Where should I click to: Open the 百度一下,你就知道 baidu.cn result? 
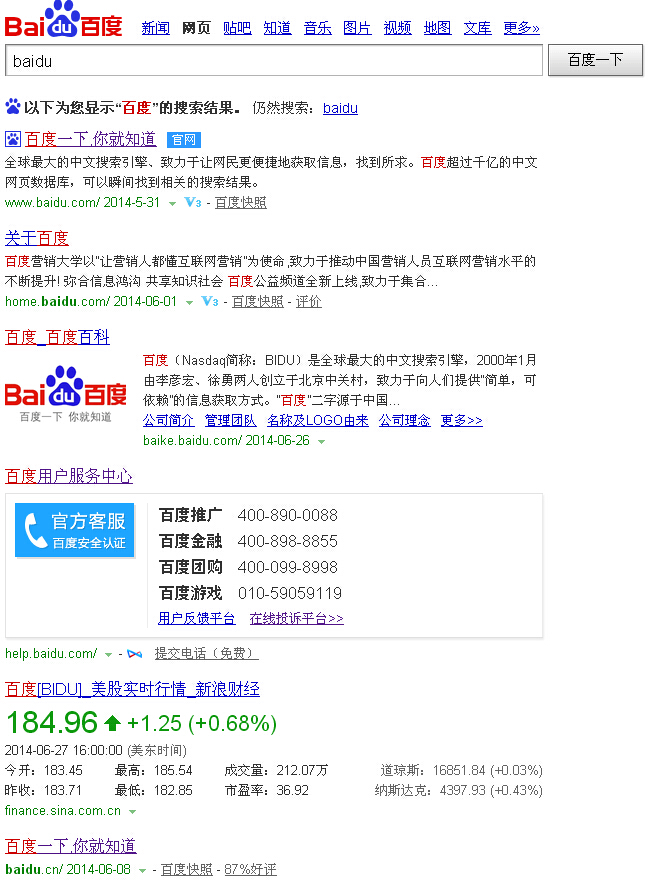pos(71,846)
